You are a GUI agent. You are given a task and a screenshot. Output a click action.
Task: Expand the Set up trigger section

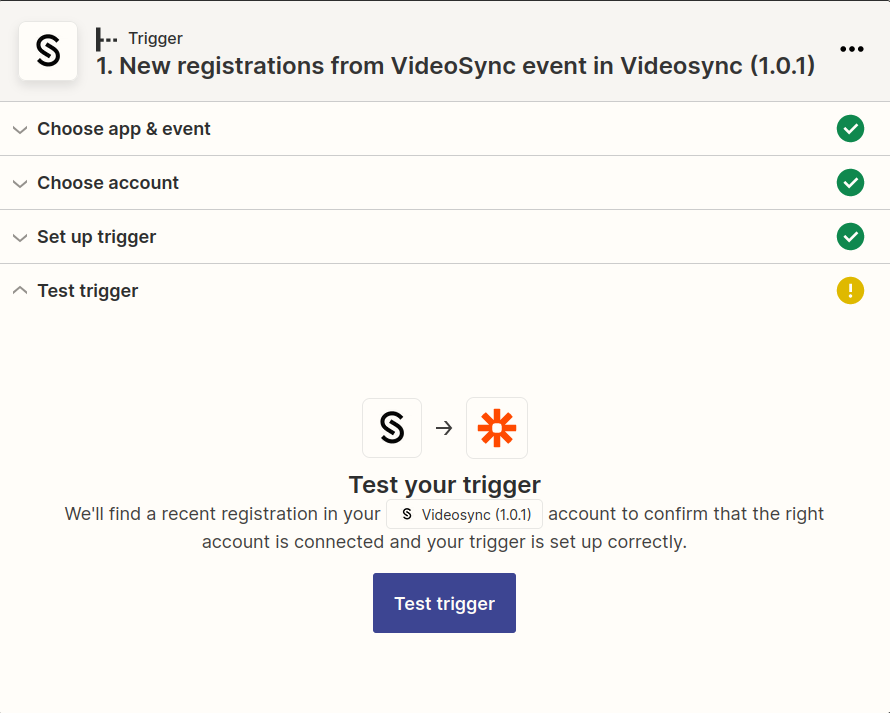tap(96, 237)
